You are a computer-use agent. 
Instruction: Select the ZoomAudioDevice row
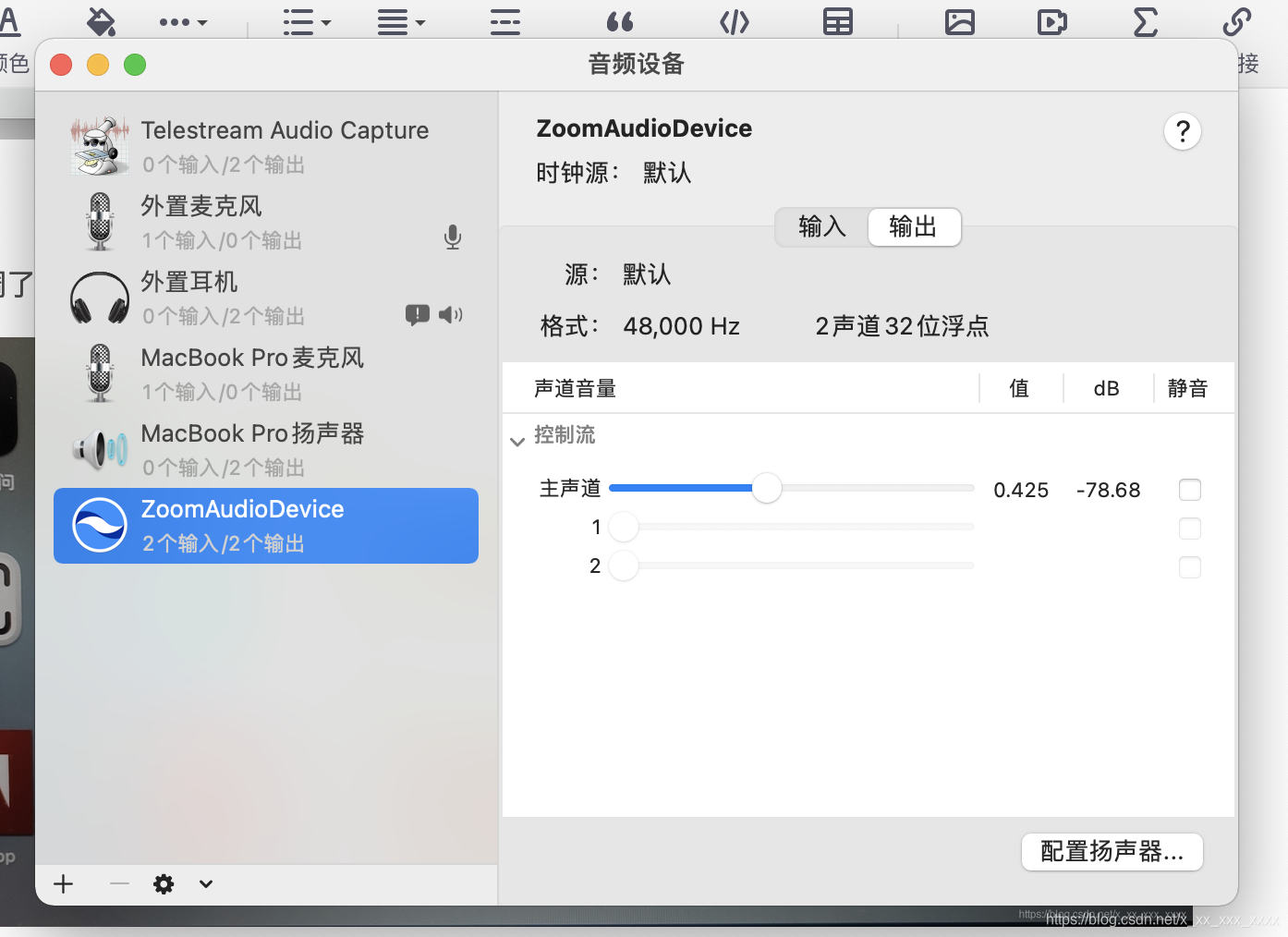[x=266, y=526]
